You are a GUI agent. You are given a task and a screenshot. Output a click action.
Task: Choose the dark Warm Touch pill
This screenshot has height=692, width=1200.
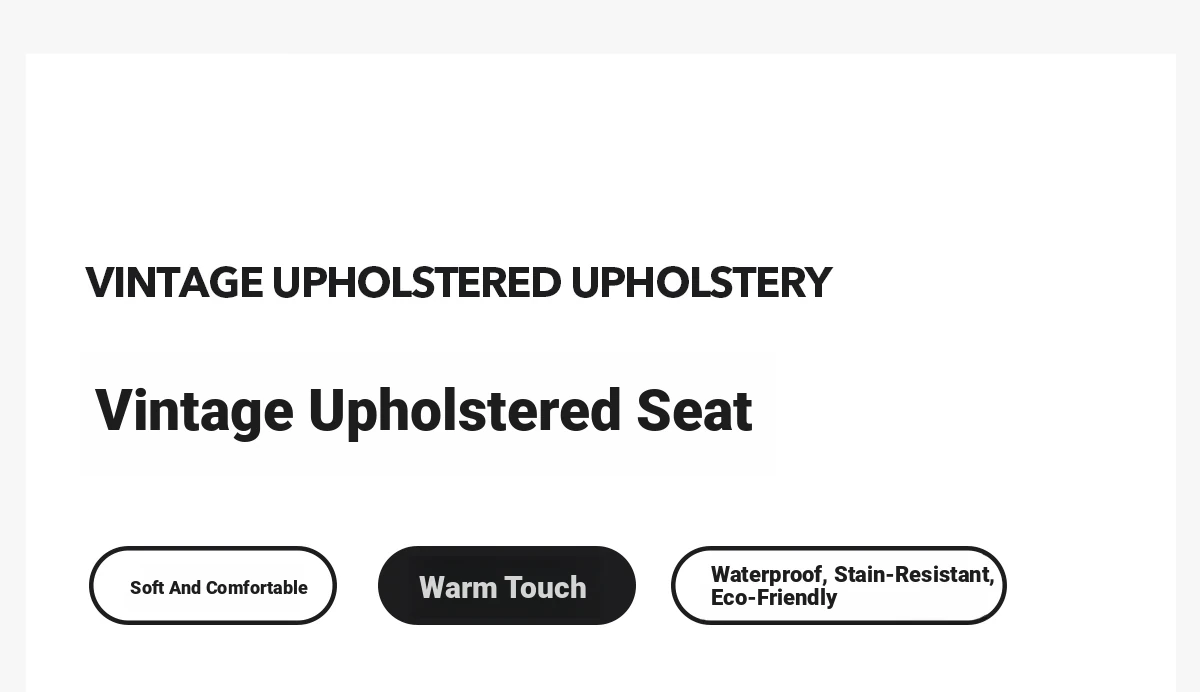507,586
